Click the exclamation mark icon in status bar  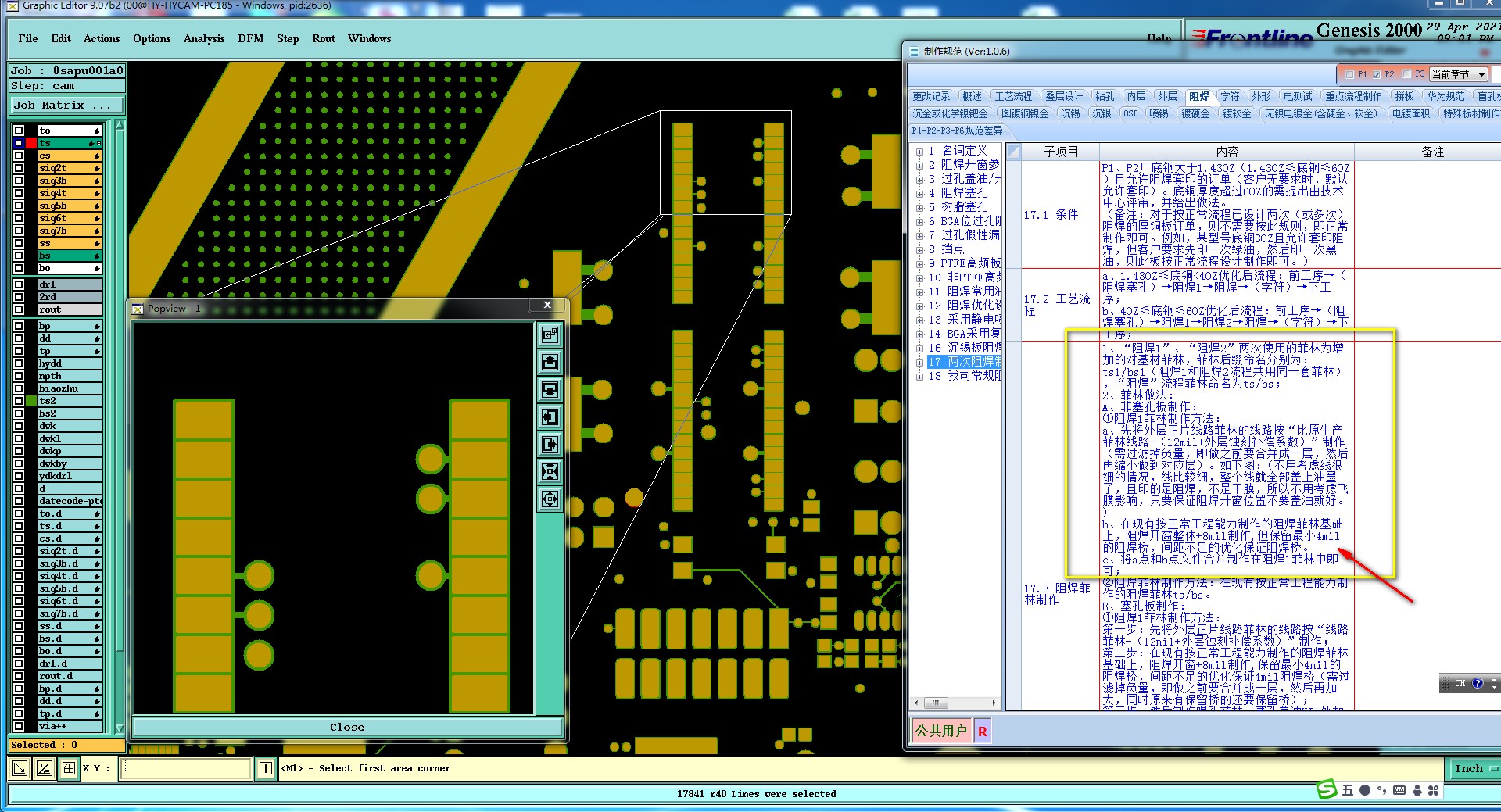pyautogui.click(x=266, y=768)
